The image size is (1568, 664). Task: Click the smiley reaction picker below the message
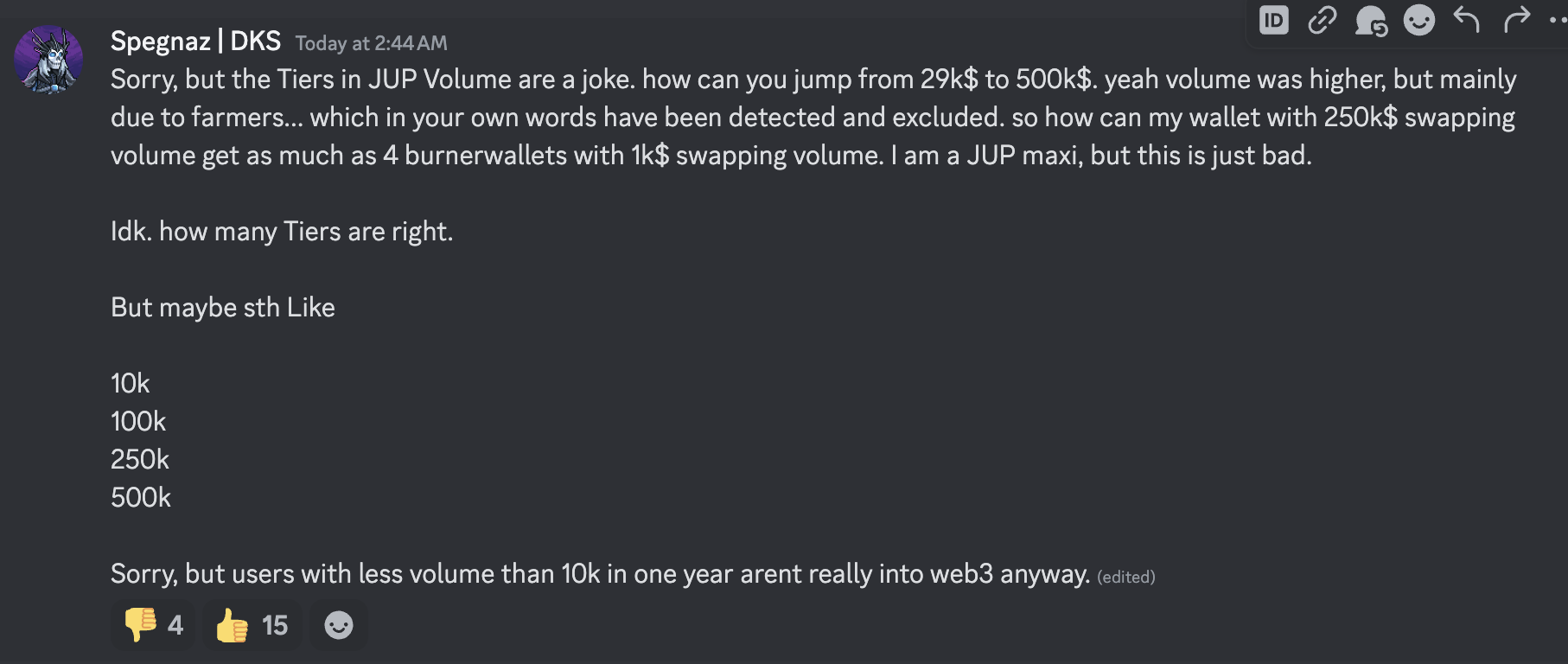338,625
